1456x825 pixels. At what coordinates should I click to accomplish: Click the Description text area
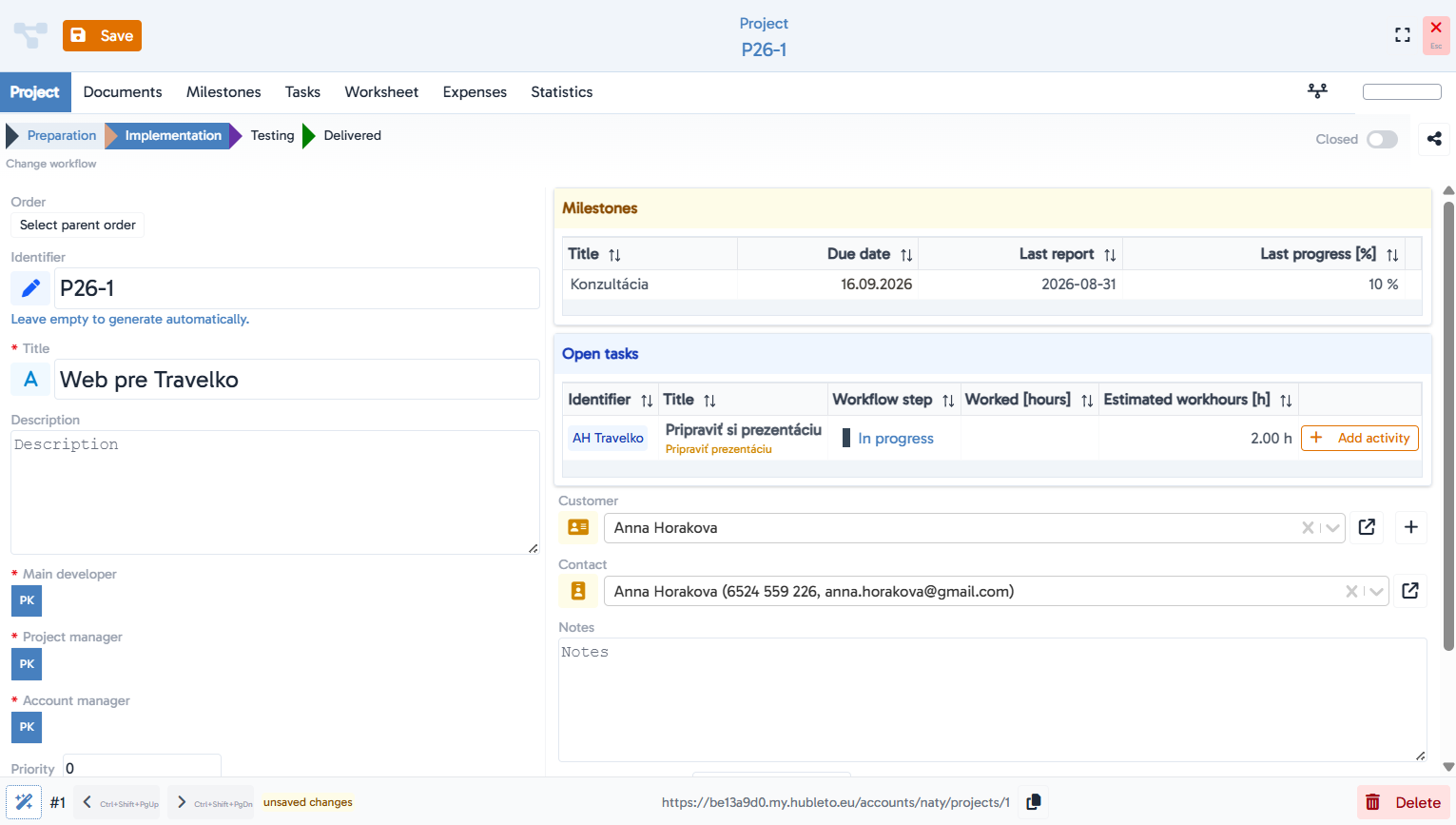pyautogui.click(x=276, y=492)
